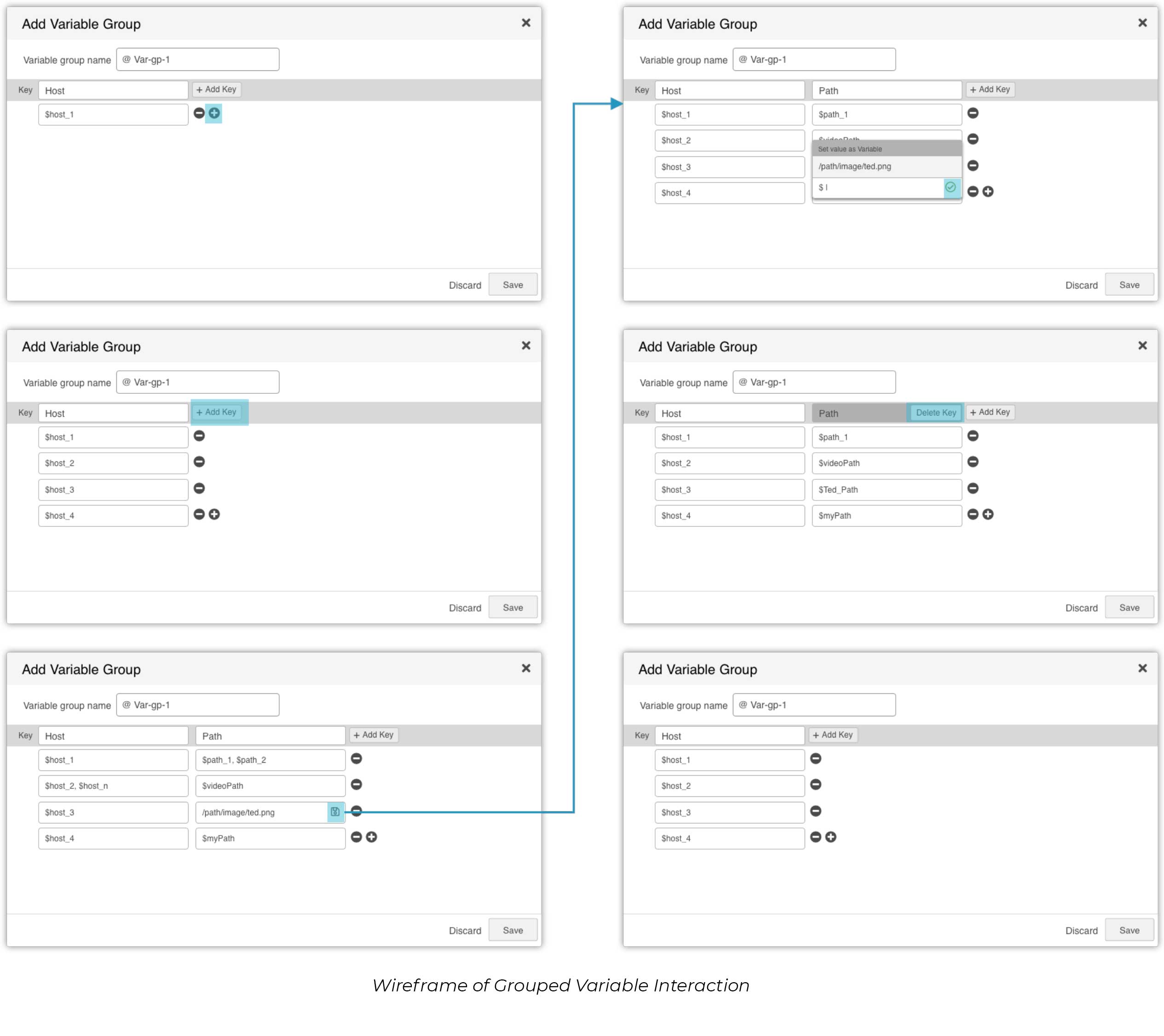
Task: Click save icon inside the /path/image/ted.png field
Action: [335, 812]
